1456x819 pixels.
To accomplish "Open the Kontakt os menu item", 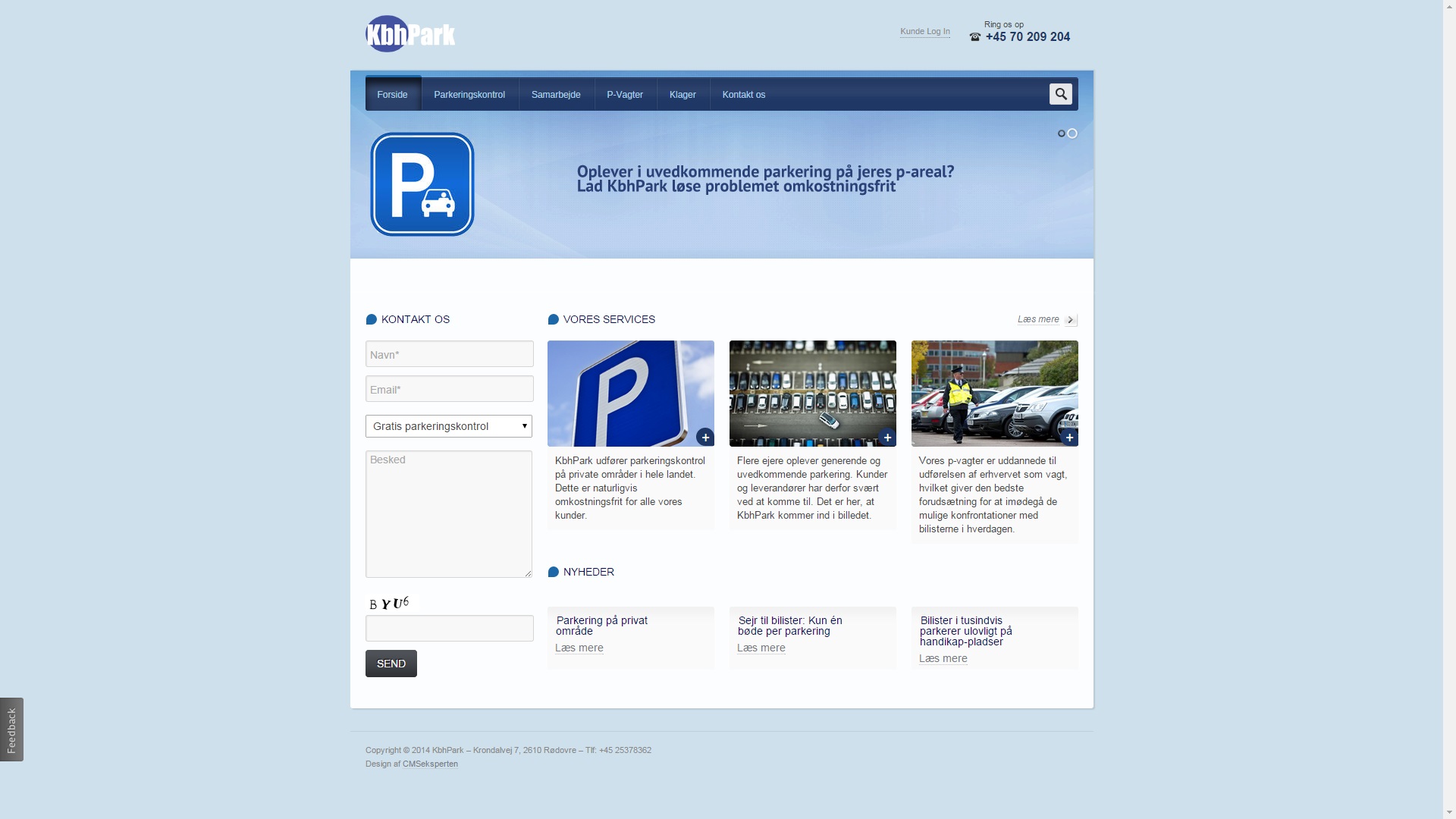I will pos(744,95).
